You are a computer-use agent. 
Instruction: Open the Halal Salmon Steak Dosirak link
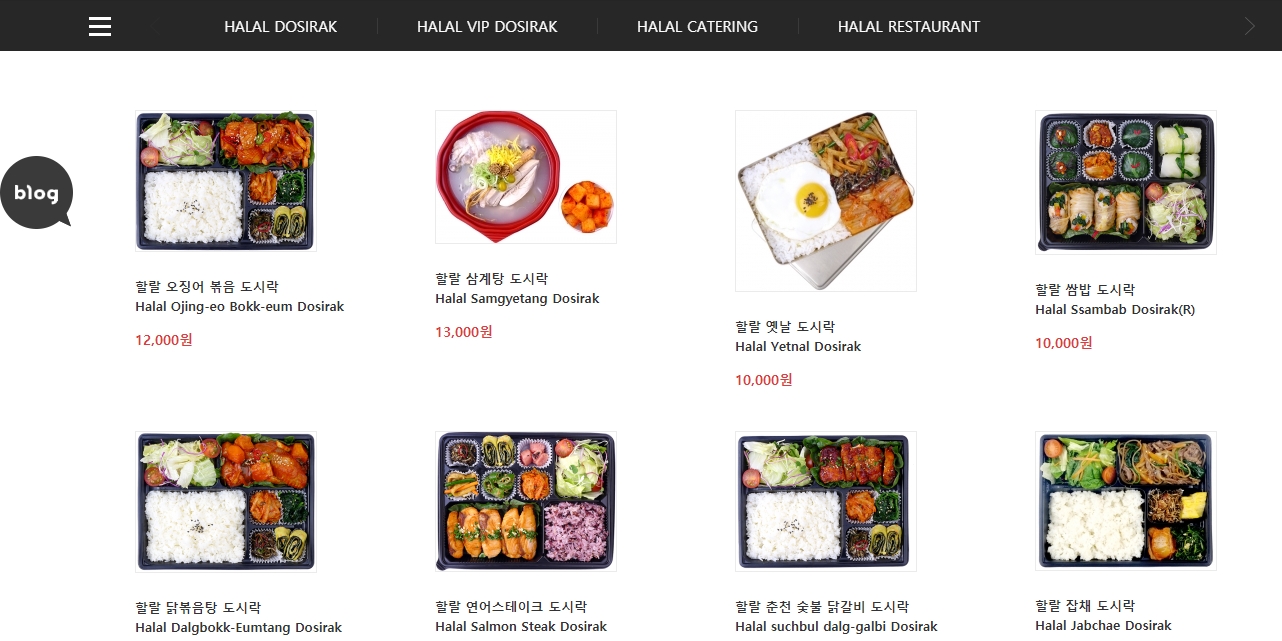[x=521, y=627]
